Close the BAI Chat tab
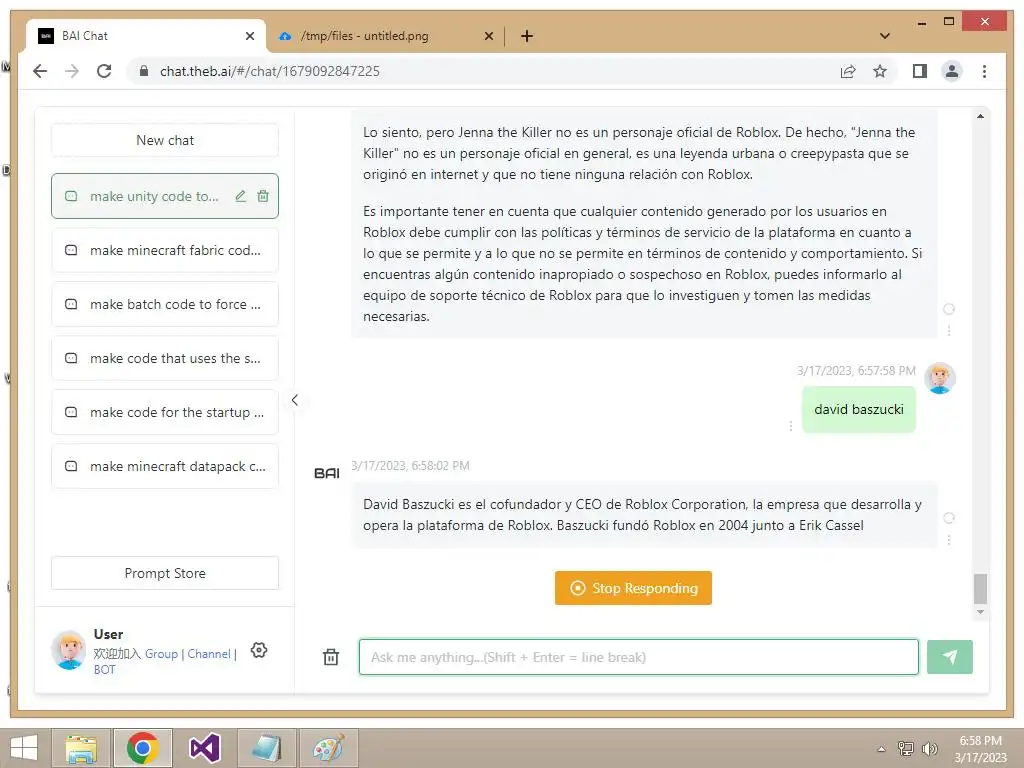This screenshot has height=768, width=1024. point(249,36)
